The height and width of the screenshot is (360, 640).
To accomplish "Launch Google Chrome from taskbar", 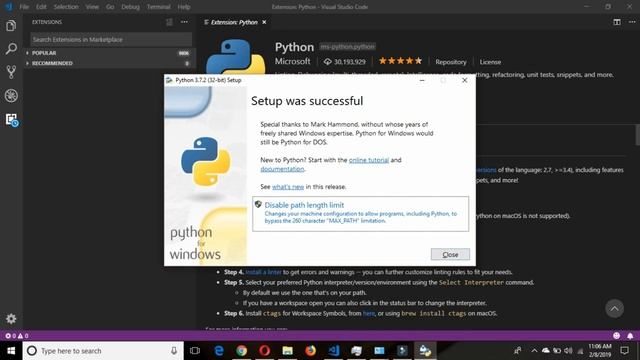I will pyautogui.click(x=242, y=351).
